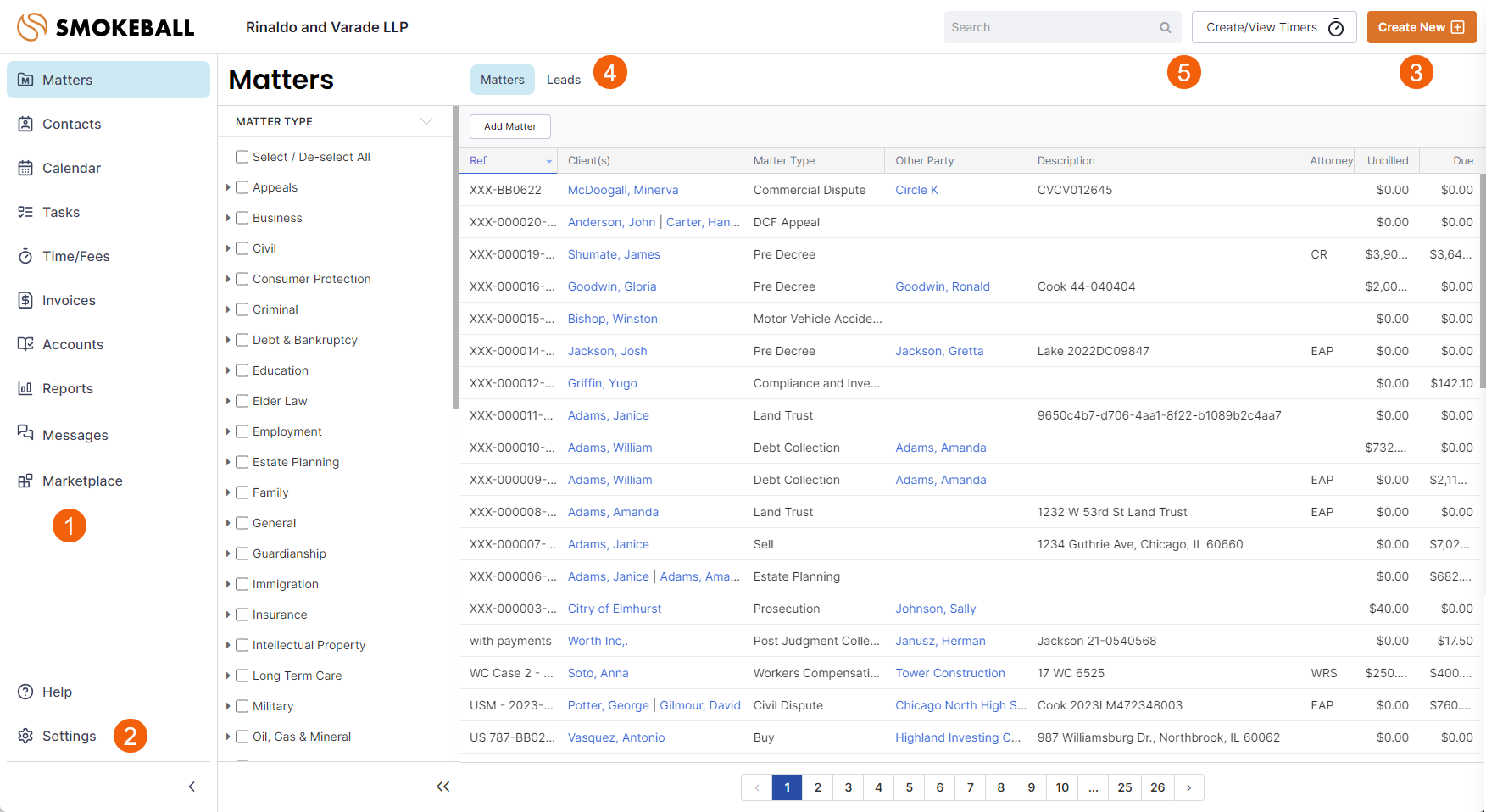The image size is (1486, 812).
Task: Expand the Education tree node
Action: tap(228, 370)
